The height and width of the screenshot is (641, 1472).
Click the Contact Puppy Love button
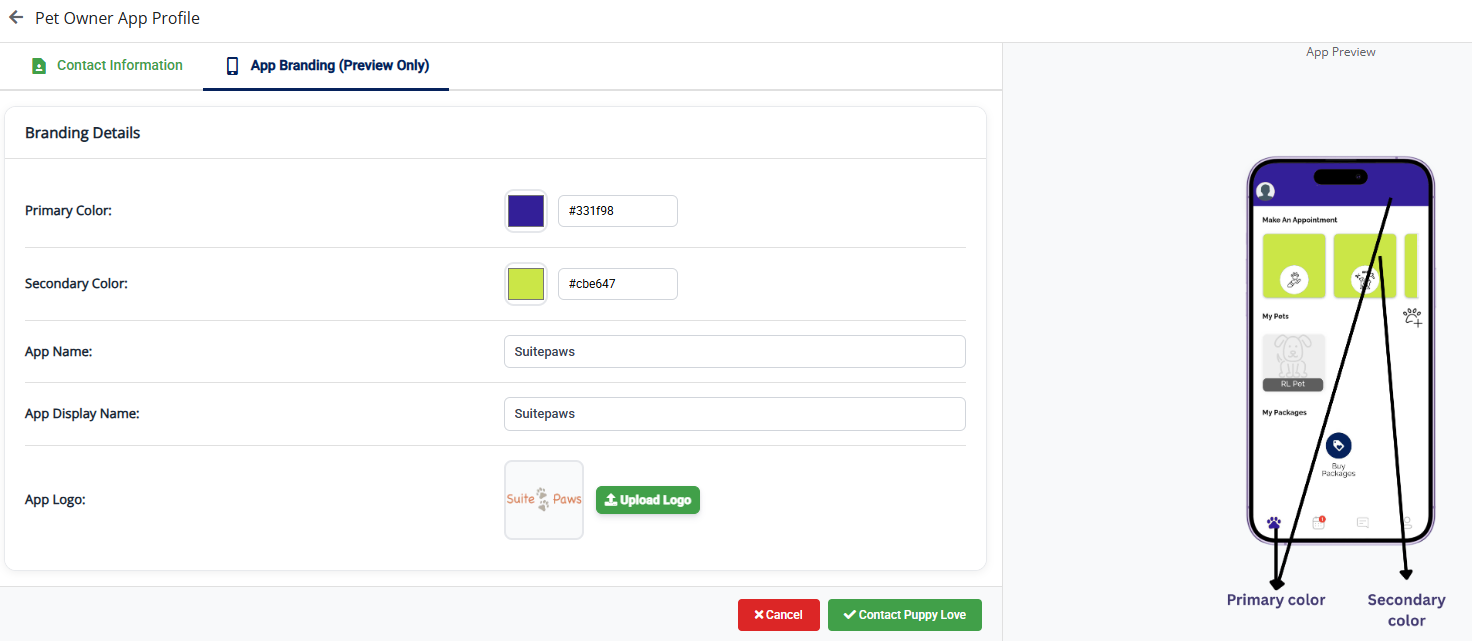(x=904, y=615)
